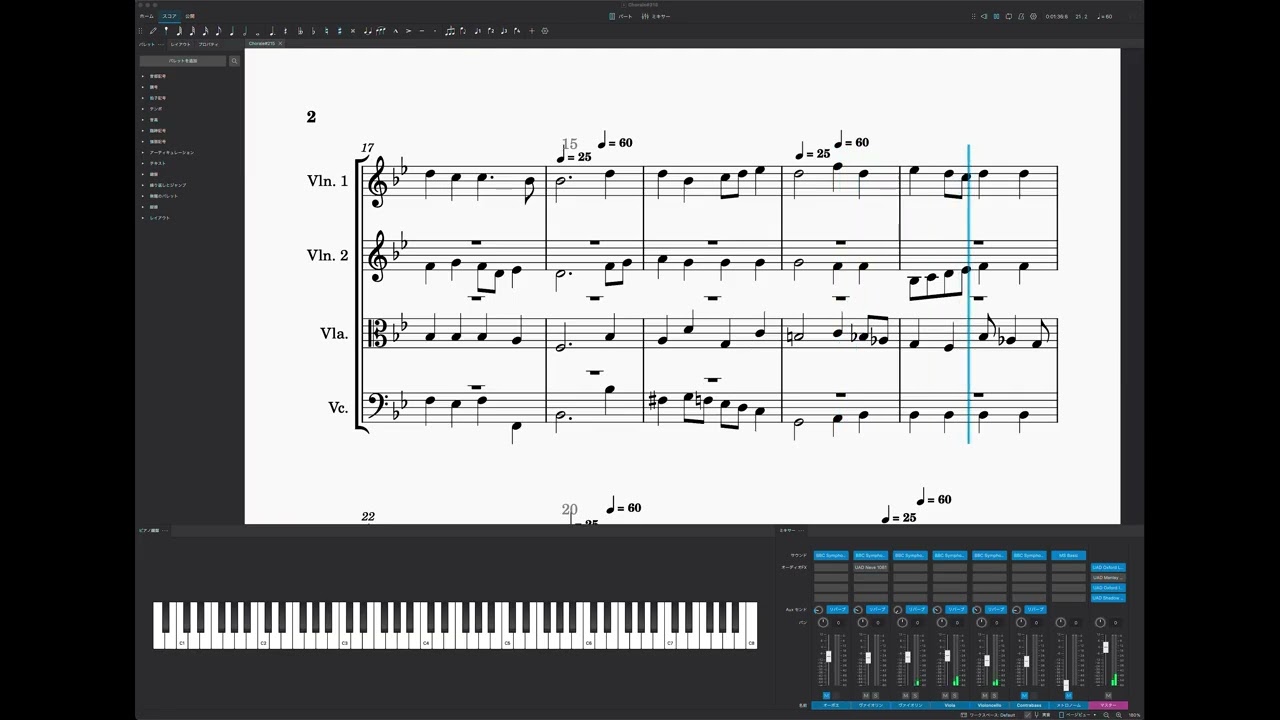The image size is (1280, 720).
Task: Close the Chorale#215 score tab
Action: (x=280, y=44)
